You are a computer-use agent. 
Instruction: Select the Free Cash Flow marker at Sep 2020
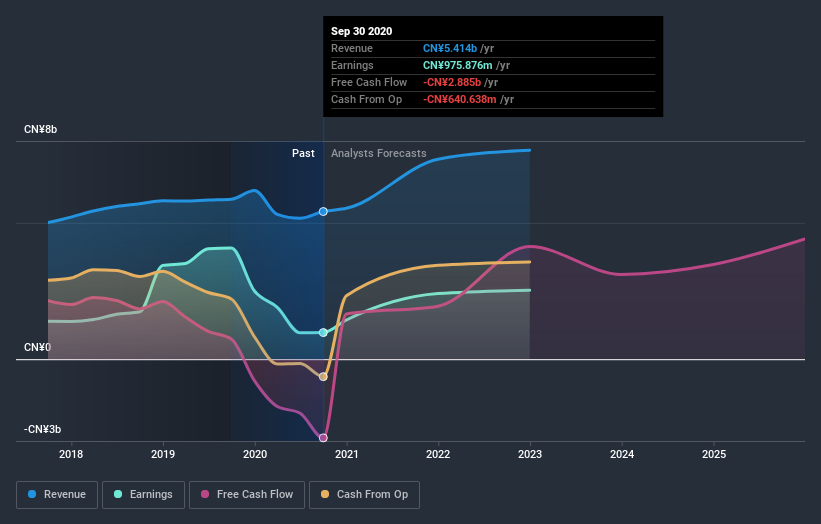[x=323, y=438]
